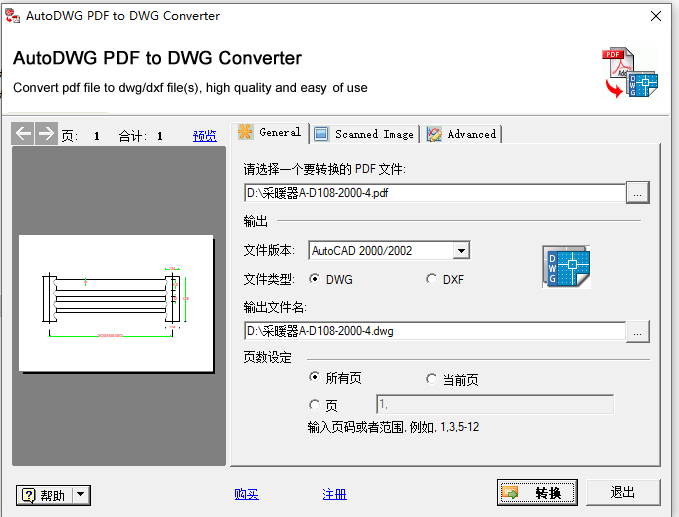Open the Advanced tab

pos(462,134)
